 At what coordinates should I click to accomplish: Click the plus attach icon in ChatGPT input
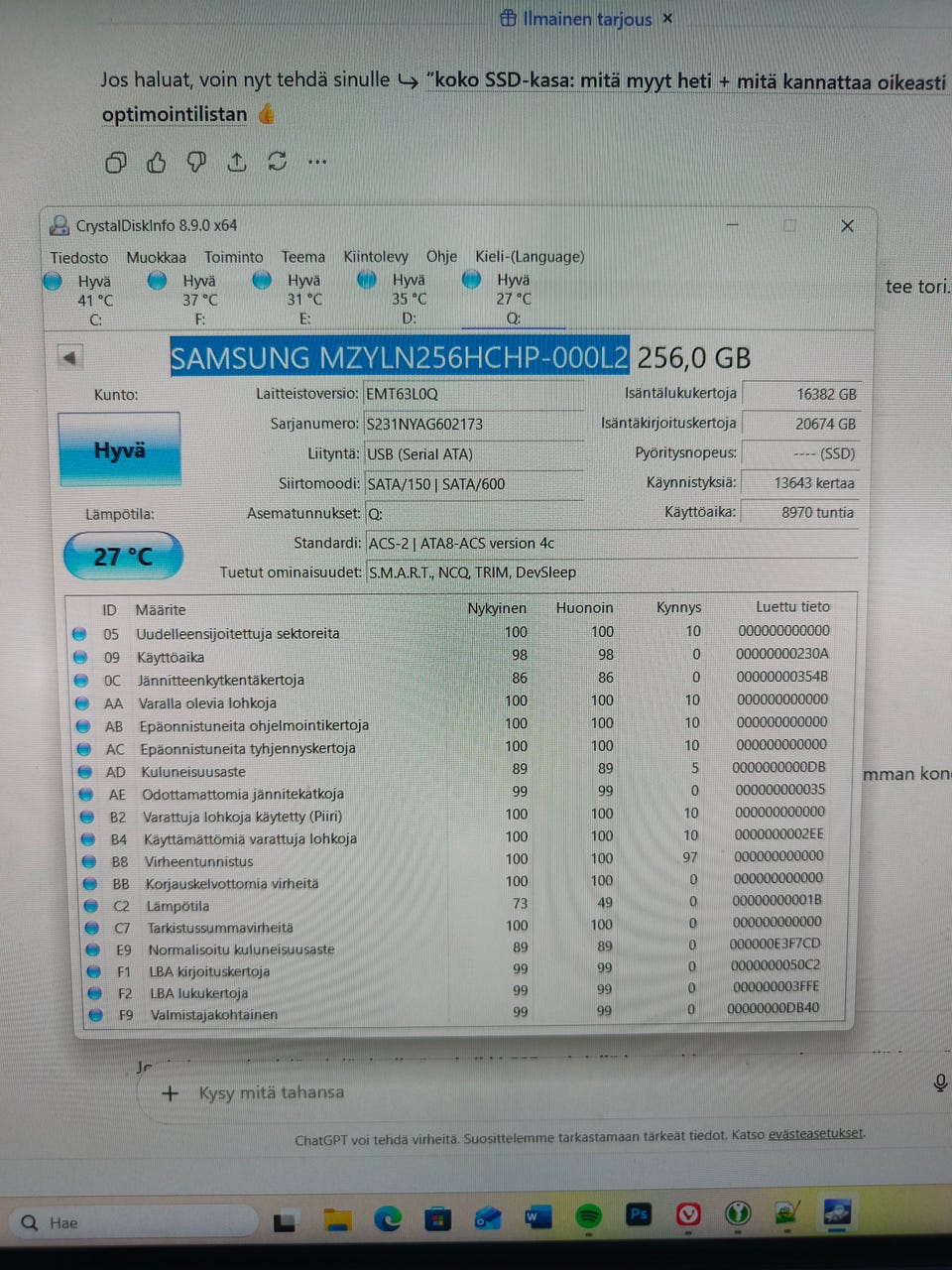(170, 1092)
